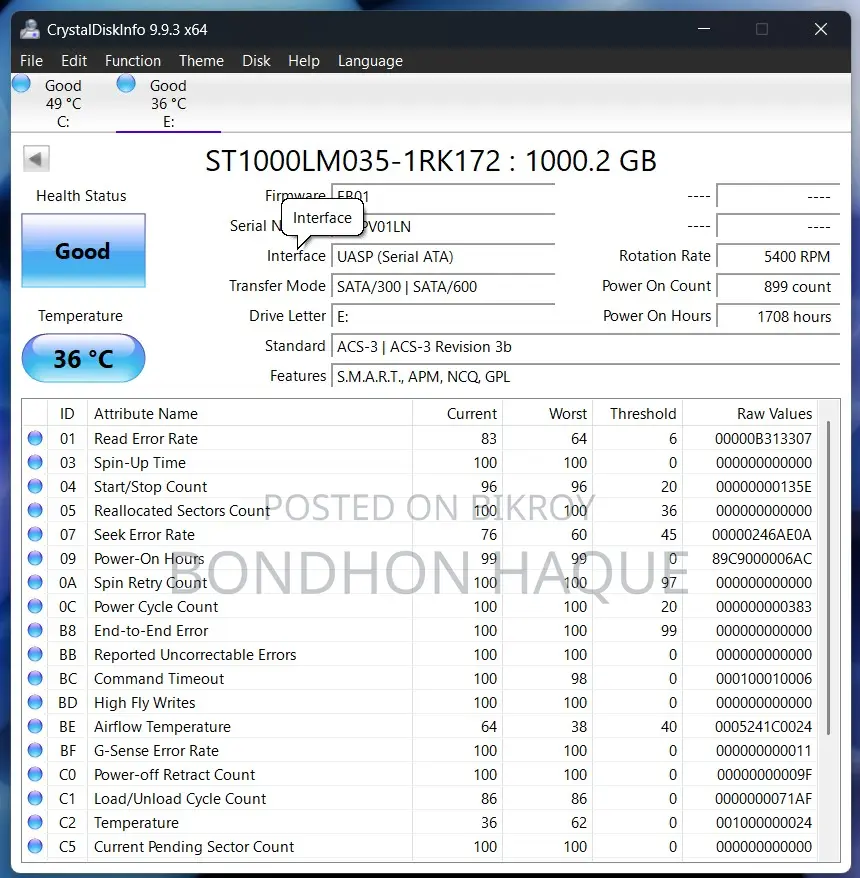Screen dimensions: 860x878
Task: Open the Edit menu
Action: (x=74, y=60)
